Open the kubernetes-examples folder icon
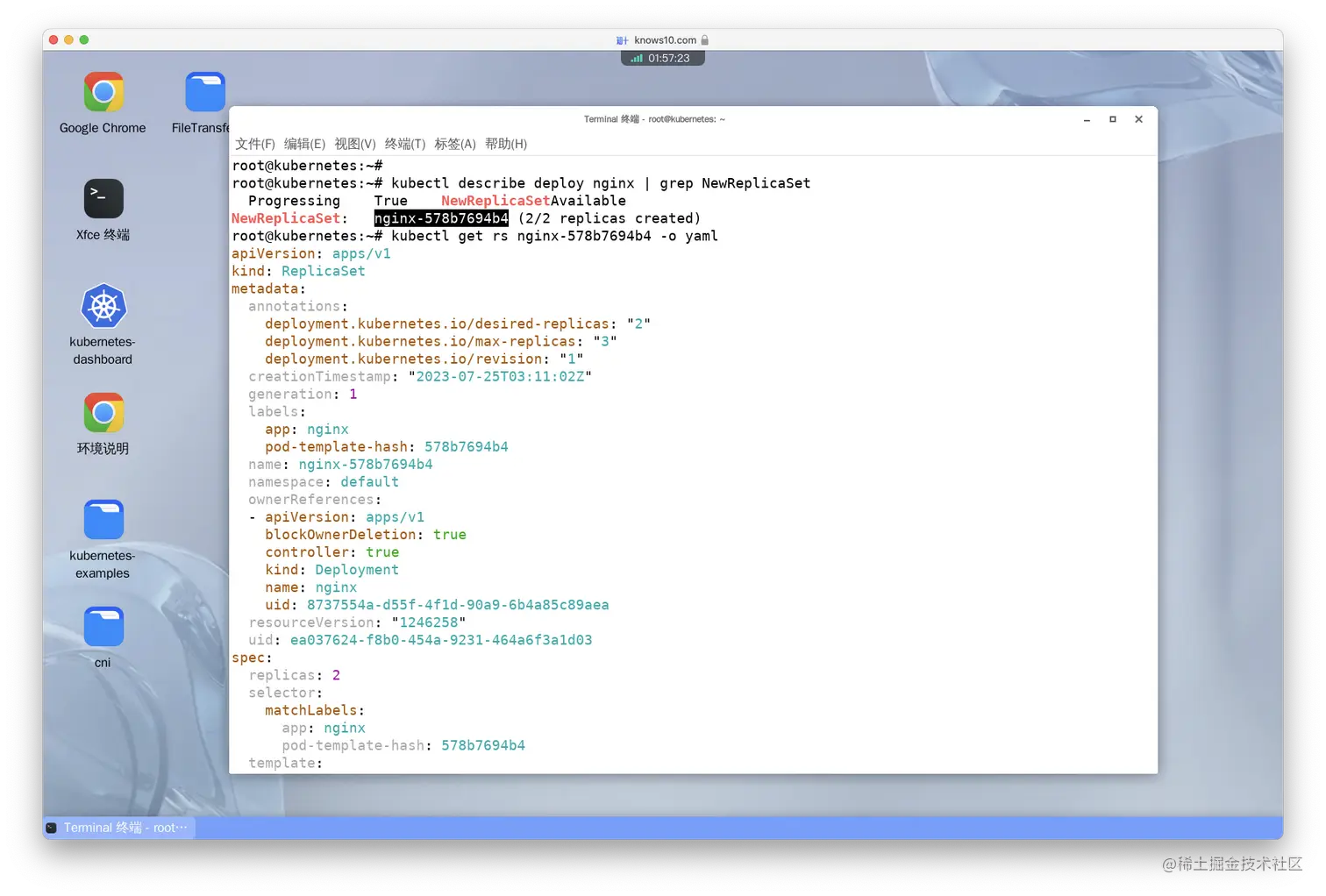1326x896 pixels. click(x=103, y=519)
